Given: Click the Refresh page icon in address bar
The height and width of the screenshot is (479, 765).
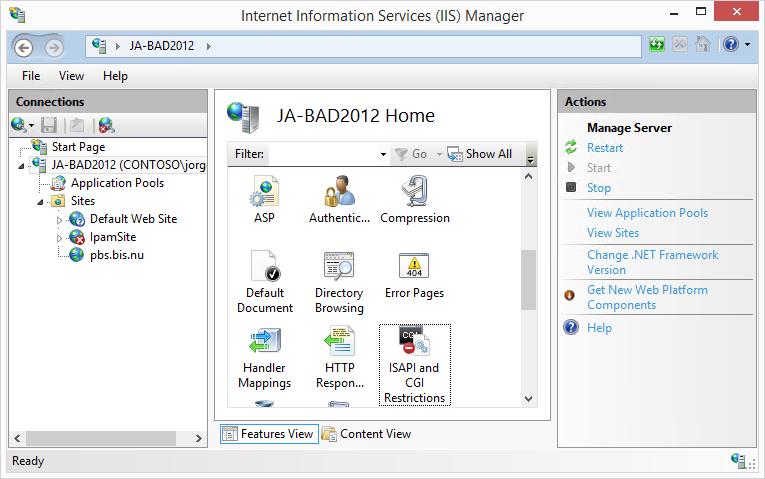Looking at the screenshot, I should (x=657, y=45).
